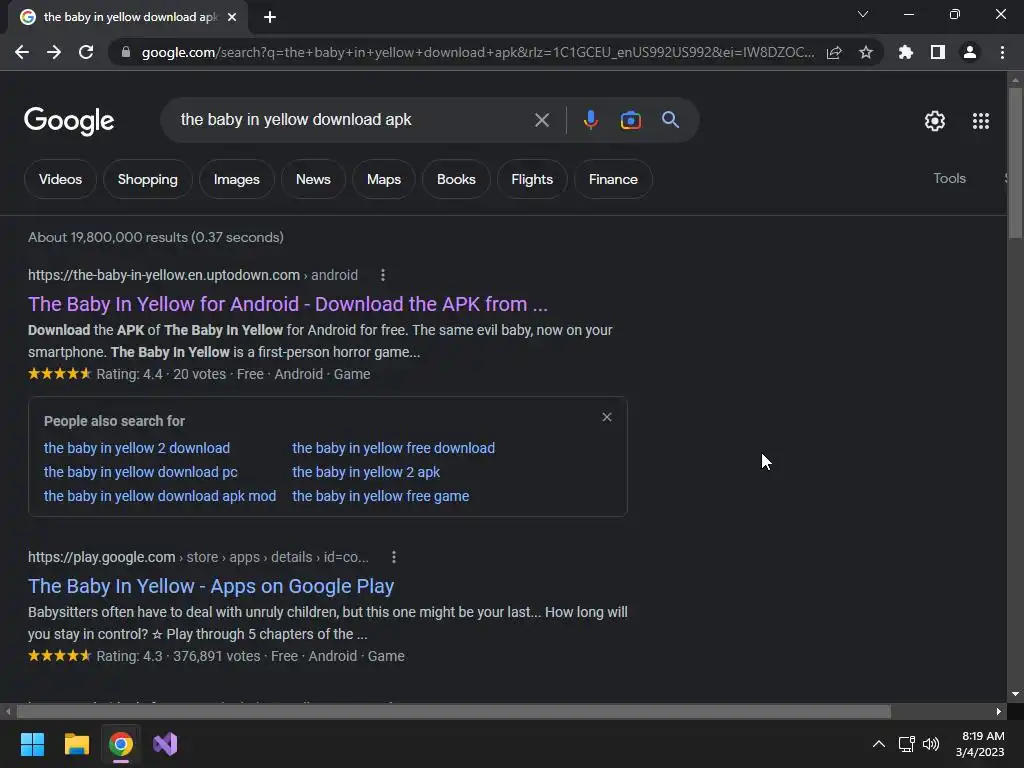Switch to Shopping results
The height and width of the screenshot is (768, 1024).
148,179
